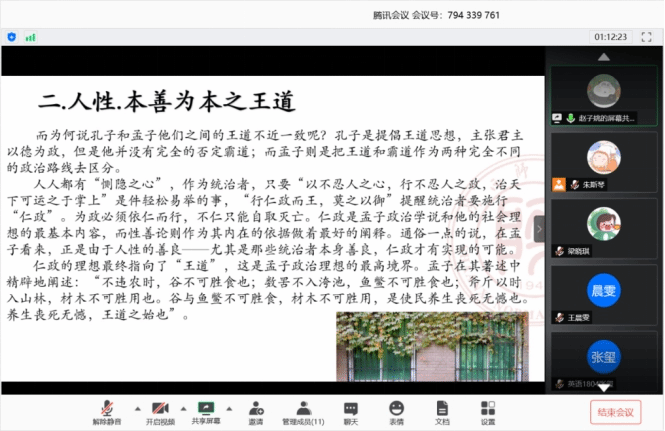Toggle the 解除静音 (Unmute) microphone
The height and width of the screenshot is (431, 665).
click(x=107, y=411)
